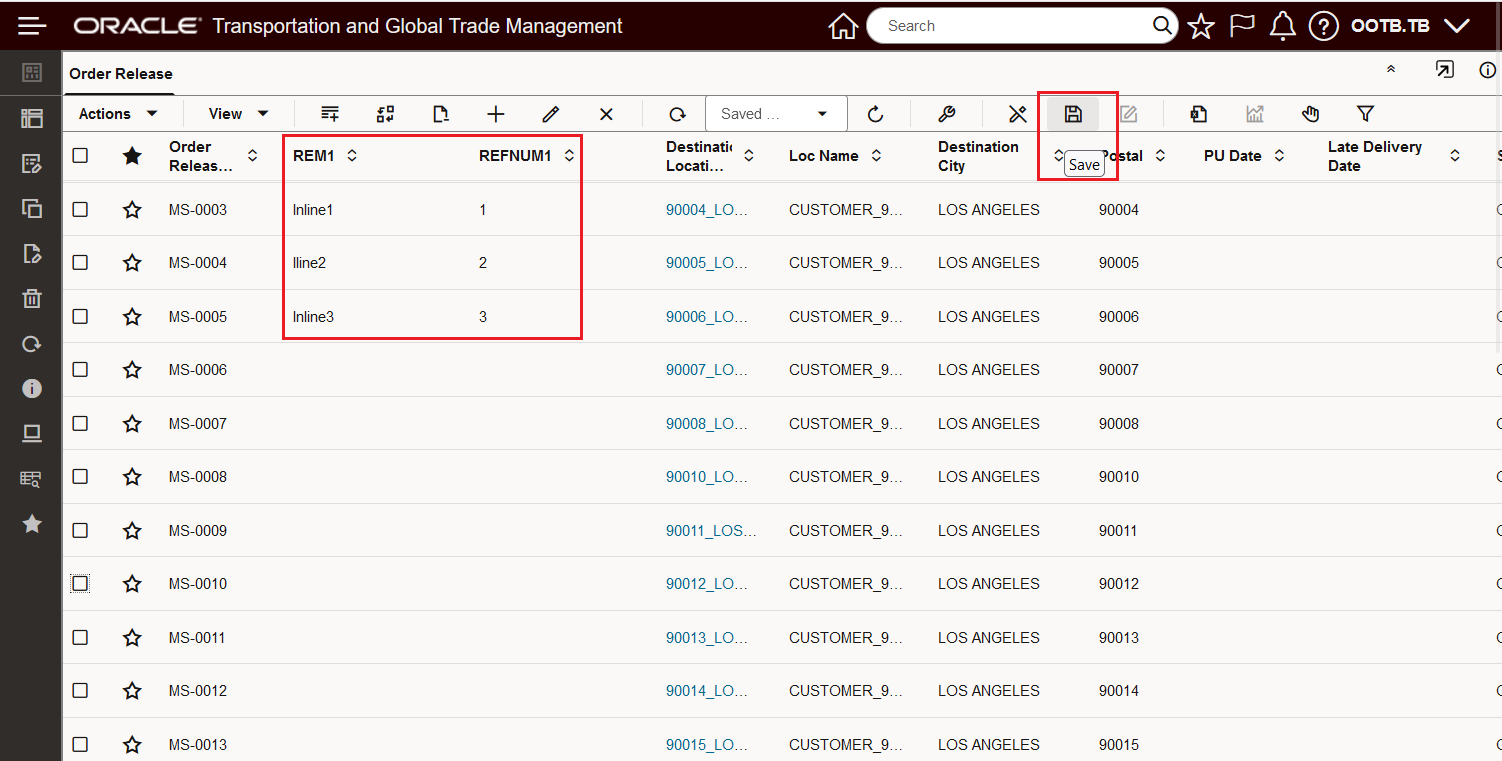Open link 90015_LO... destination location
Image resolution: width=1502 pixels, height=761 pixels.
(707, 745)
